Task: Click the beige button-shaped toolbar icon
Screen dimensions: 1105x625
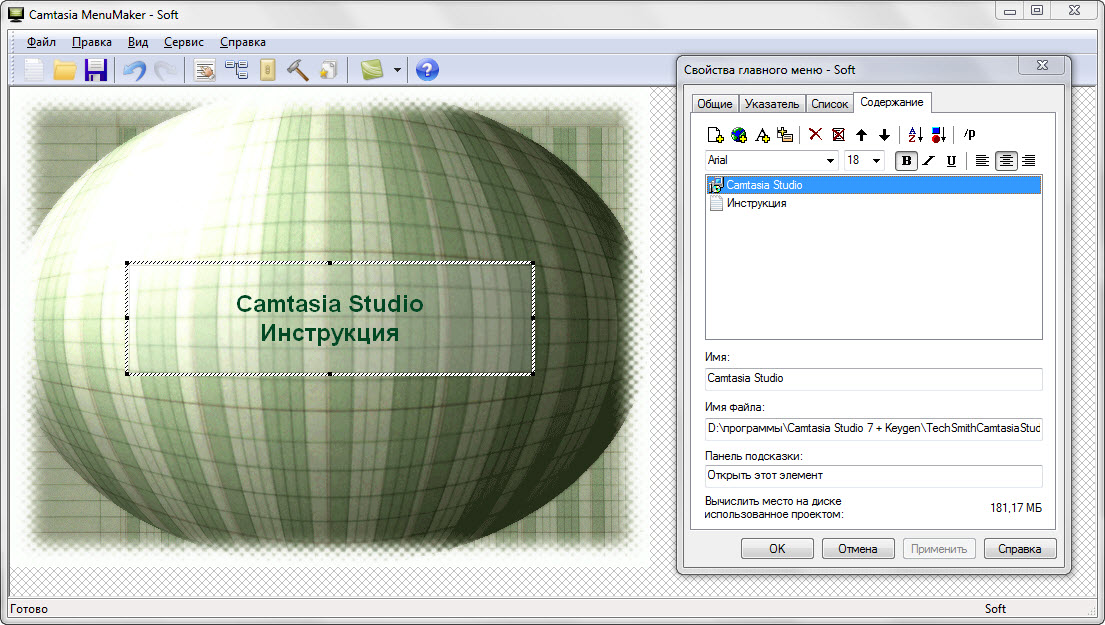Action: click(268, 70)
